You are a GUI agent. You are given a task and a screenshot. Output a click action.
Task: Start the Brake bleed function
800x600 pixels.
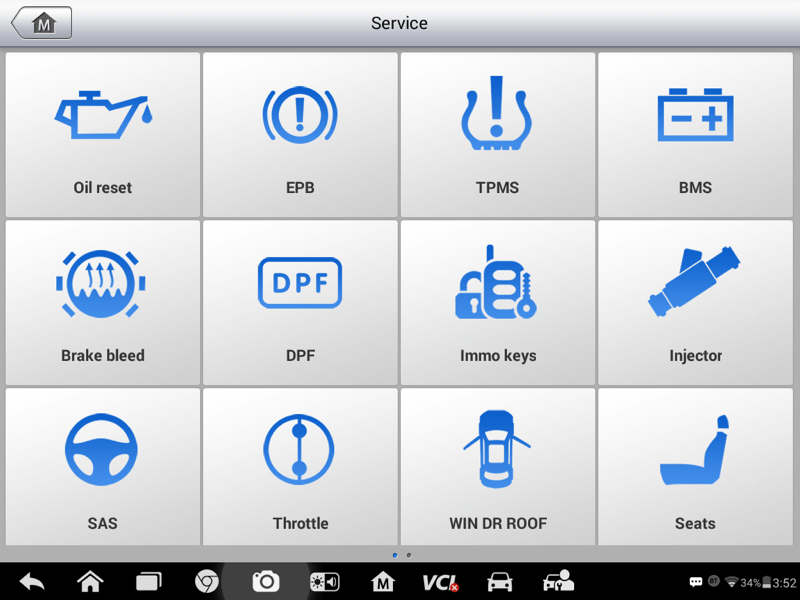point(103,303)
